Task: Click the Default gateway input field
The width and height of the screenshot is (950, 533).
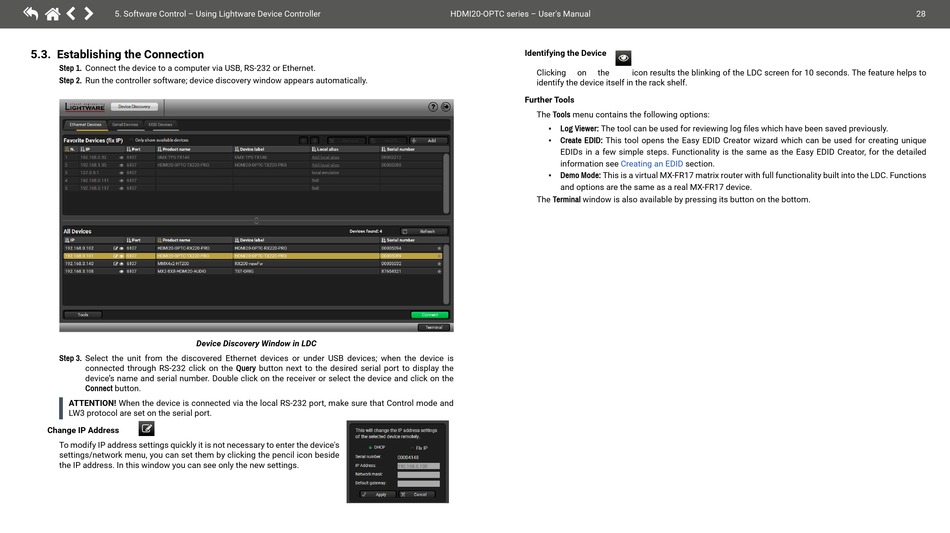Action: (x=419, y=483)
